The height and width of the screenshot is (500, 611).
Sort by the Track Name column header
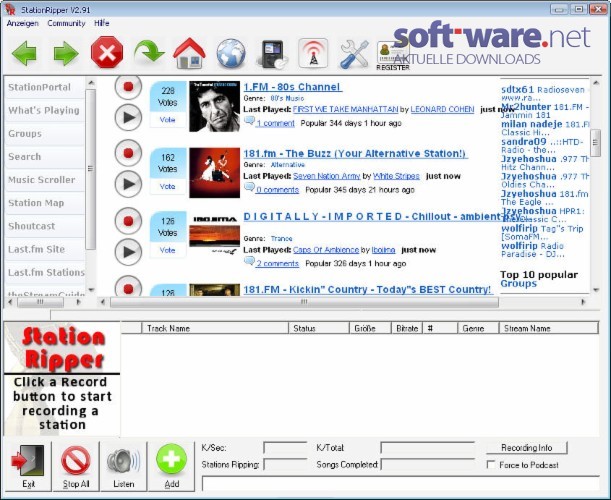pos(215,328)
